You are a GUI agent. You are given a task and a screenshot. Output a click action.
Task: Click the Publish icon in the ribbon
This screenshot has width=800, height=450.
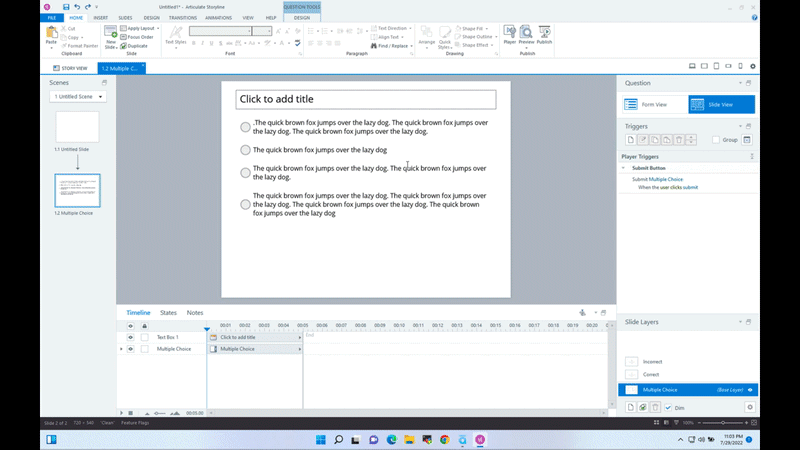(x=544, y=34)
